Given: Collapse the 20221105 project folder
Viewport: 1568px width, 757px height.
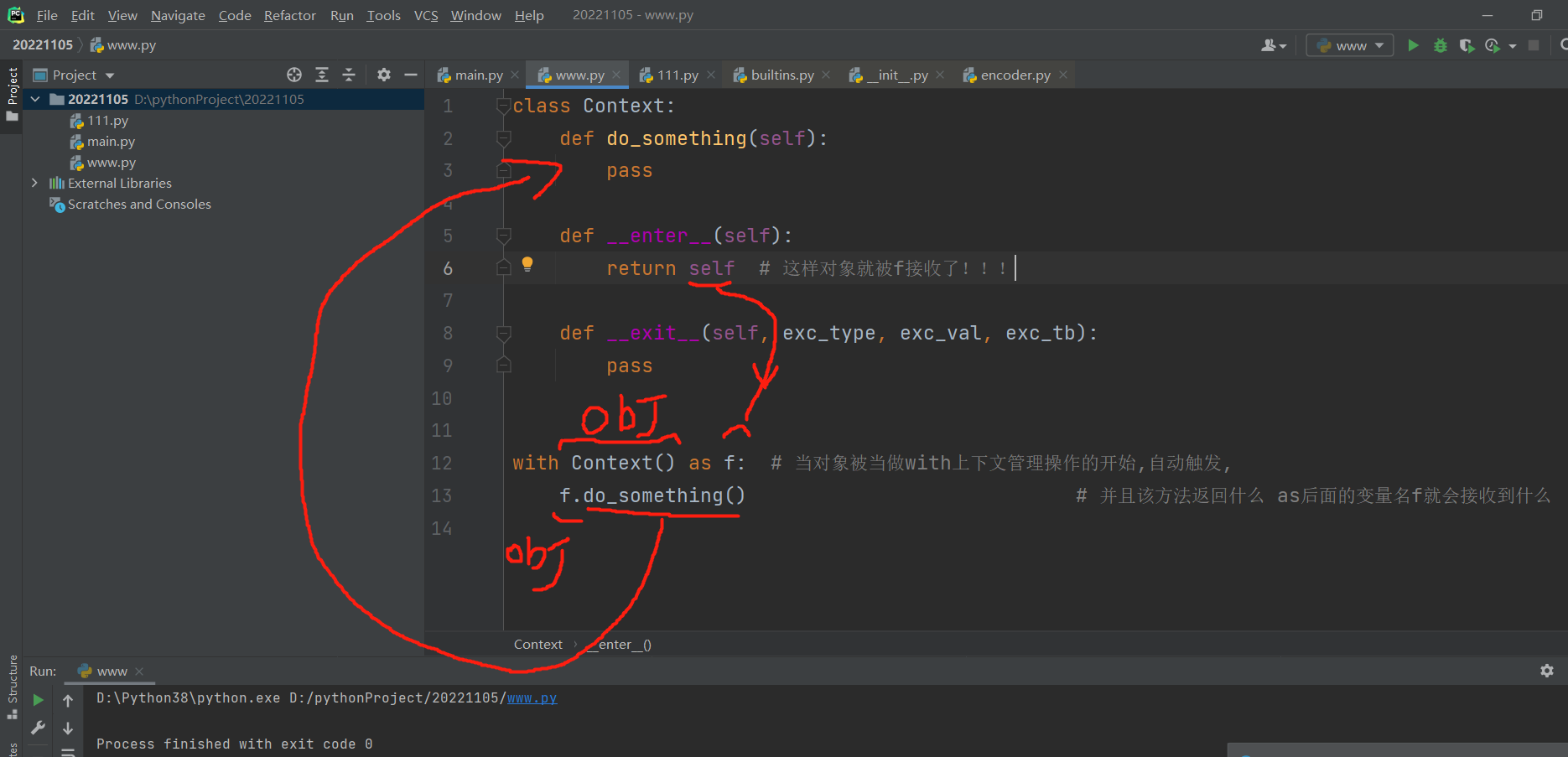Looking at the screenshot, I should (x=35, y=99).
